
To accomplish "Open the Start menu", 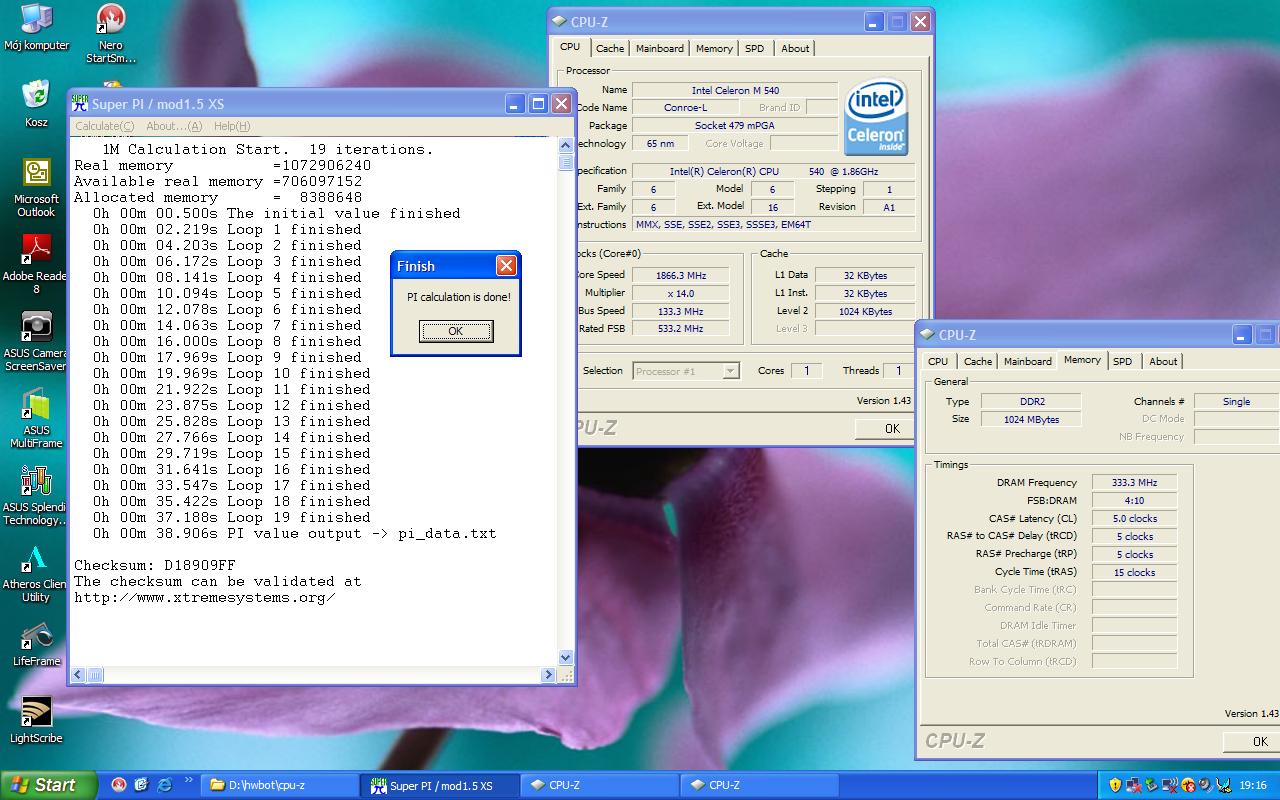I will (49, 785).
